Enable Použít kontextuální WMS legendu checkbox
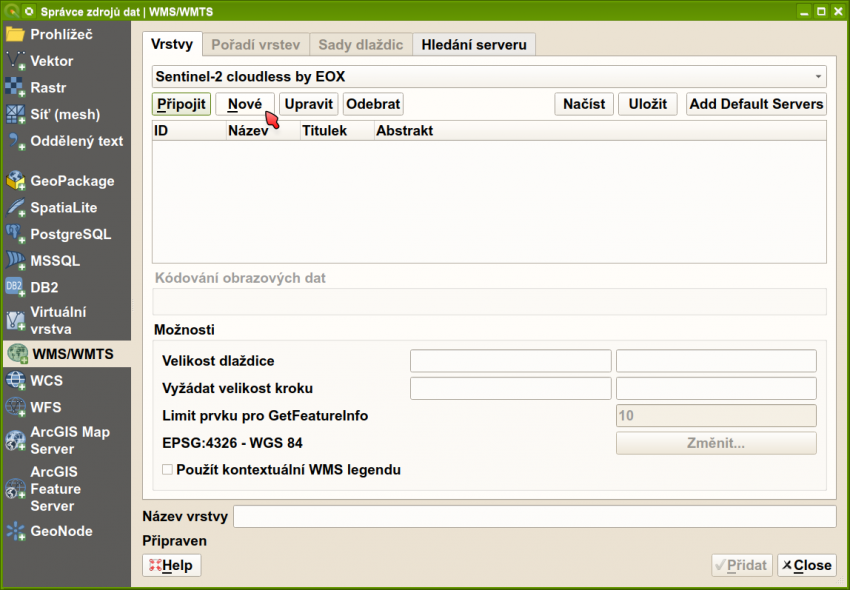The image size is (850, 590). point(167,469)
